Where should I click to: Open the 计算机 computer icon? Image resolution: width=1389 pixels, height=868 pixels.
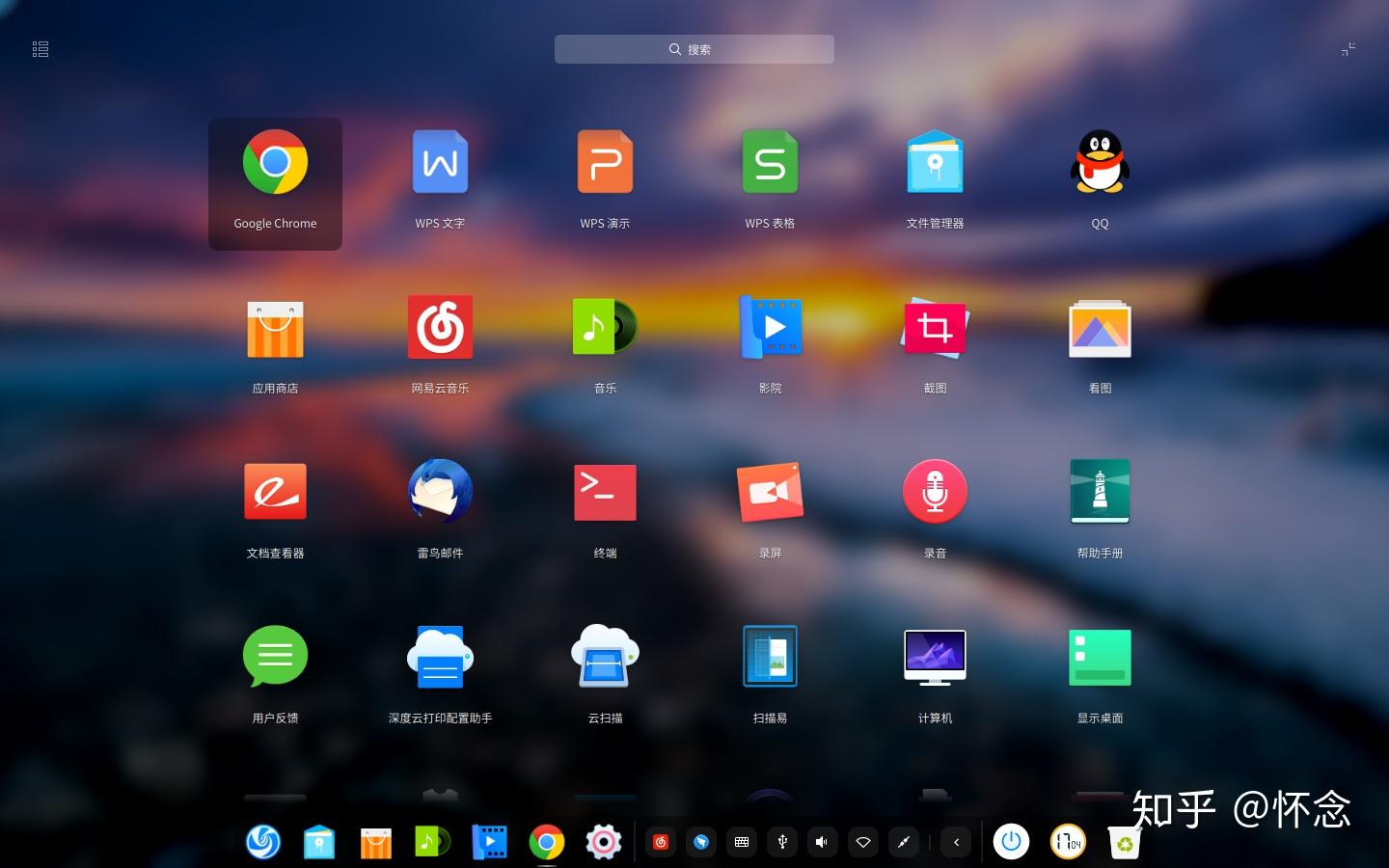pyautogui.click(x=935, y=657)
